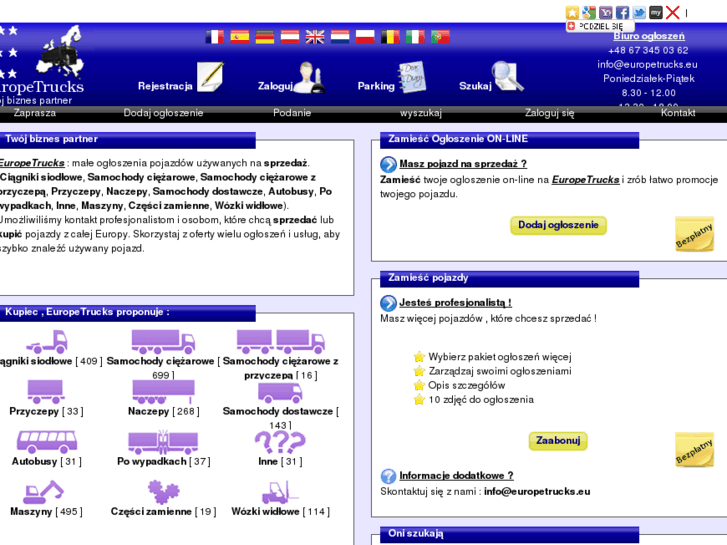Open wyszukaj menu item
This screenshot has height=545, width=727.
click(421, 113)
